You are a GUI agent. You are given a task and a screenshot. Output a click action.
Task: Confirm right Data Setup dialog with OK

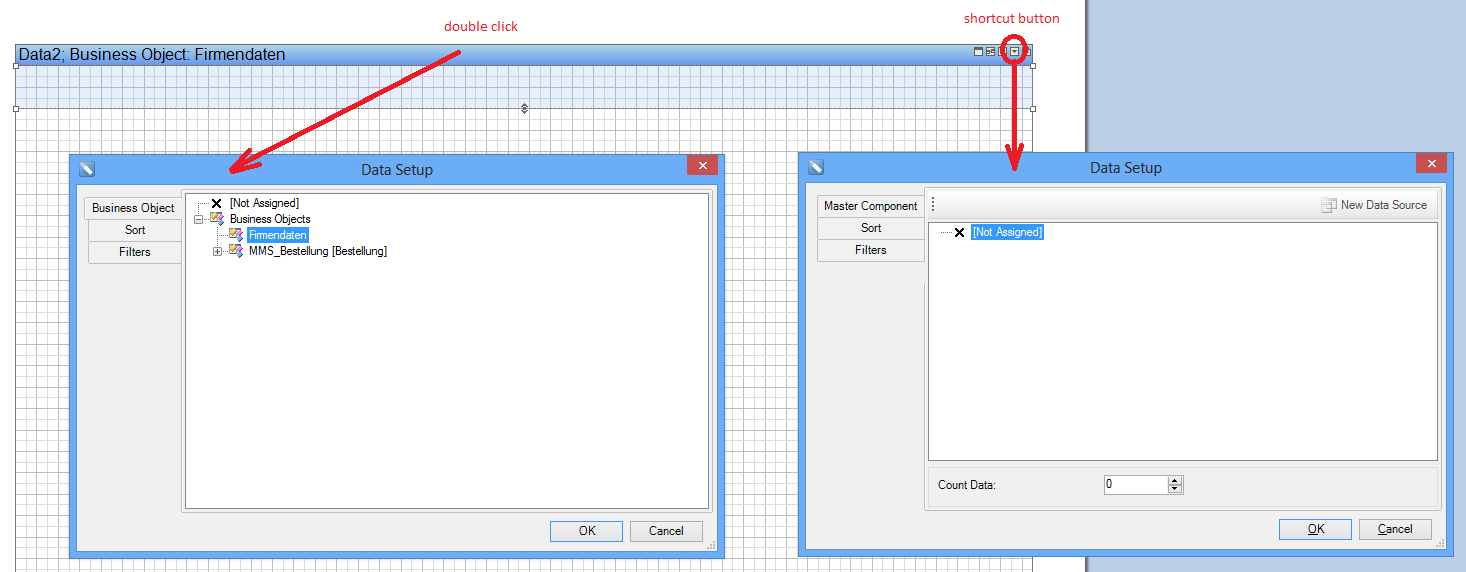click(x=1316, y=529)
